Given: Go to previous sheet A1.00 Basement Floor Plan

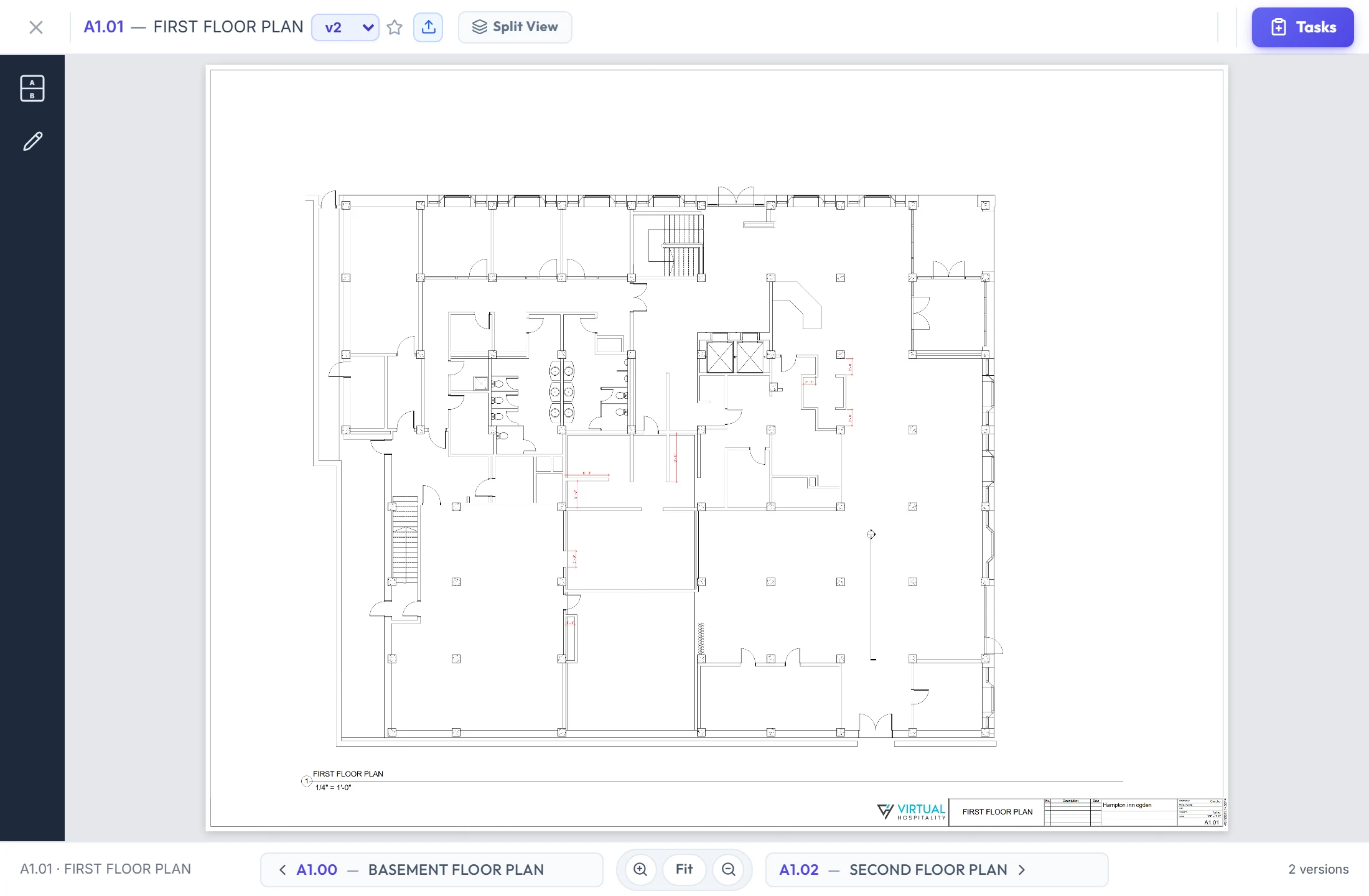Looking at the screenshot, I should click(x=432, y=870).
